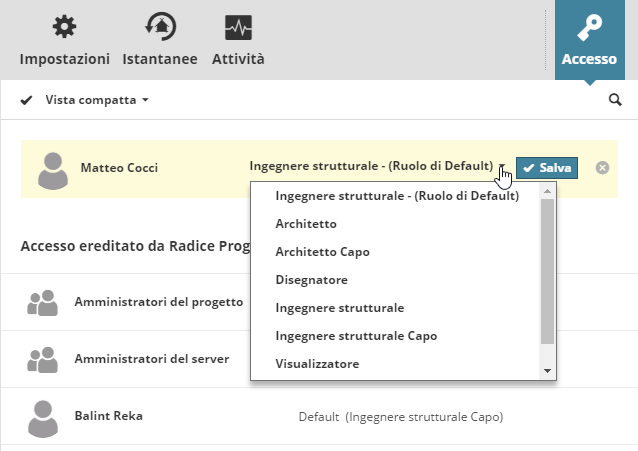Select Visualizzatore in the role list
The width and height of the screenshot is (638, 451).
[x=317, y=364]
